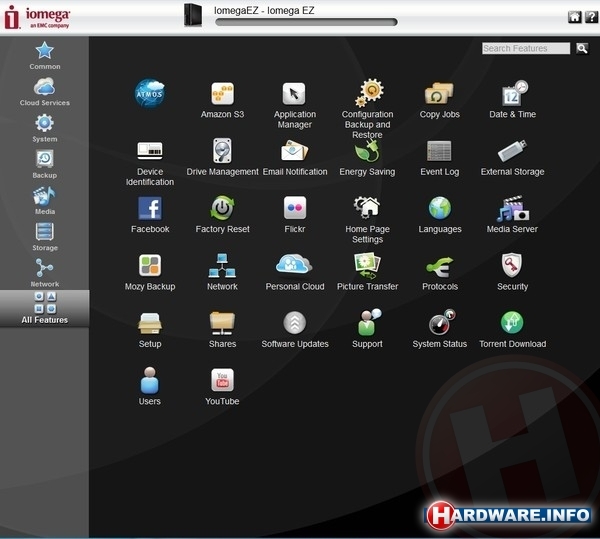Open Drive Management
The image size is (600, 539).
coord(222,157)
